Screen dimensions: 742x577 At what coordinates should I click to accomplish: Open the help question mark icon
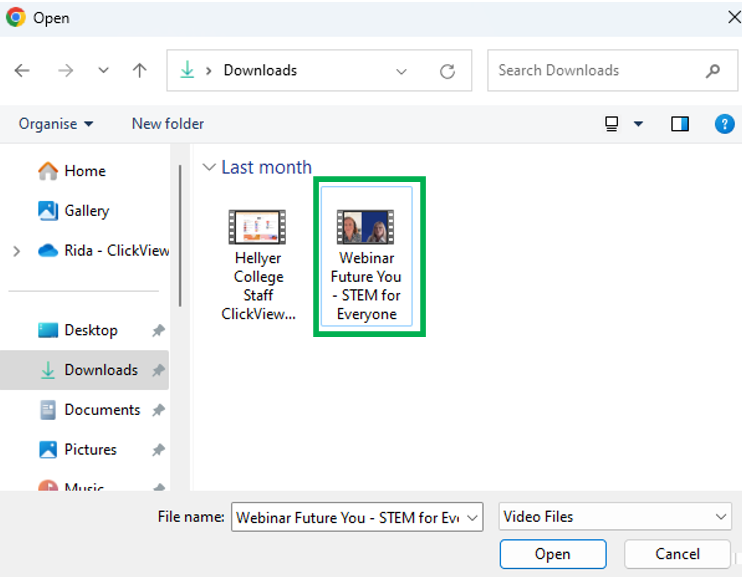coord(724,124)
